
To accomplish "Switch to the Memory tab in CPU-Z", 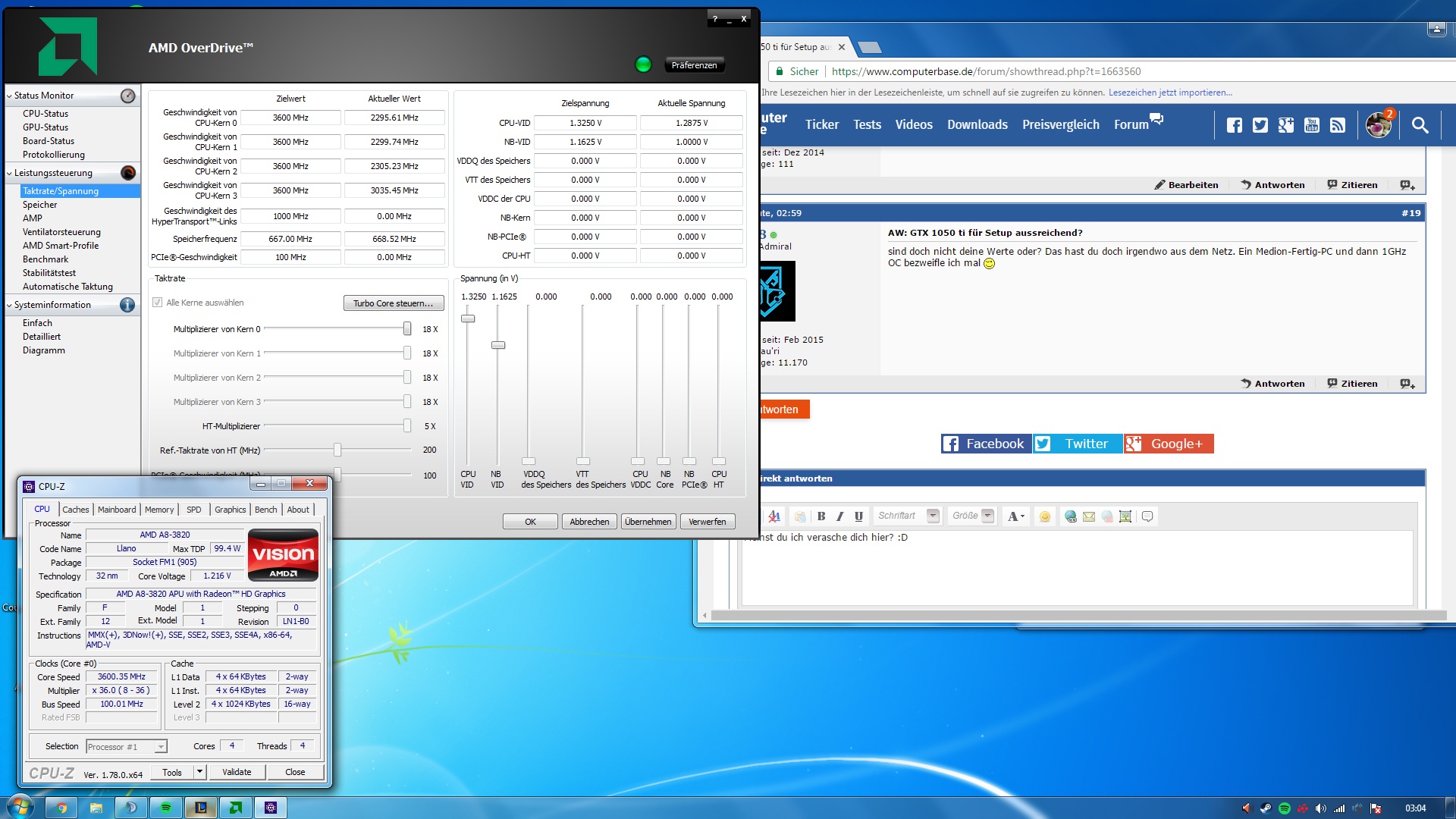I will click(159, 510).
